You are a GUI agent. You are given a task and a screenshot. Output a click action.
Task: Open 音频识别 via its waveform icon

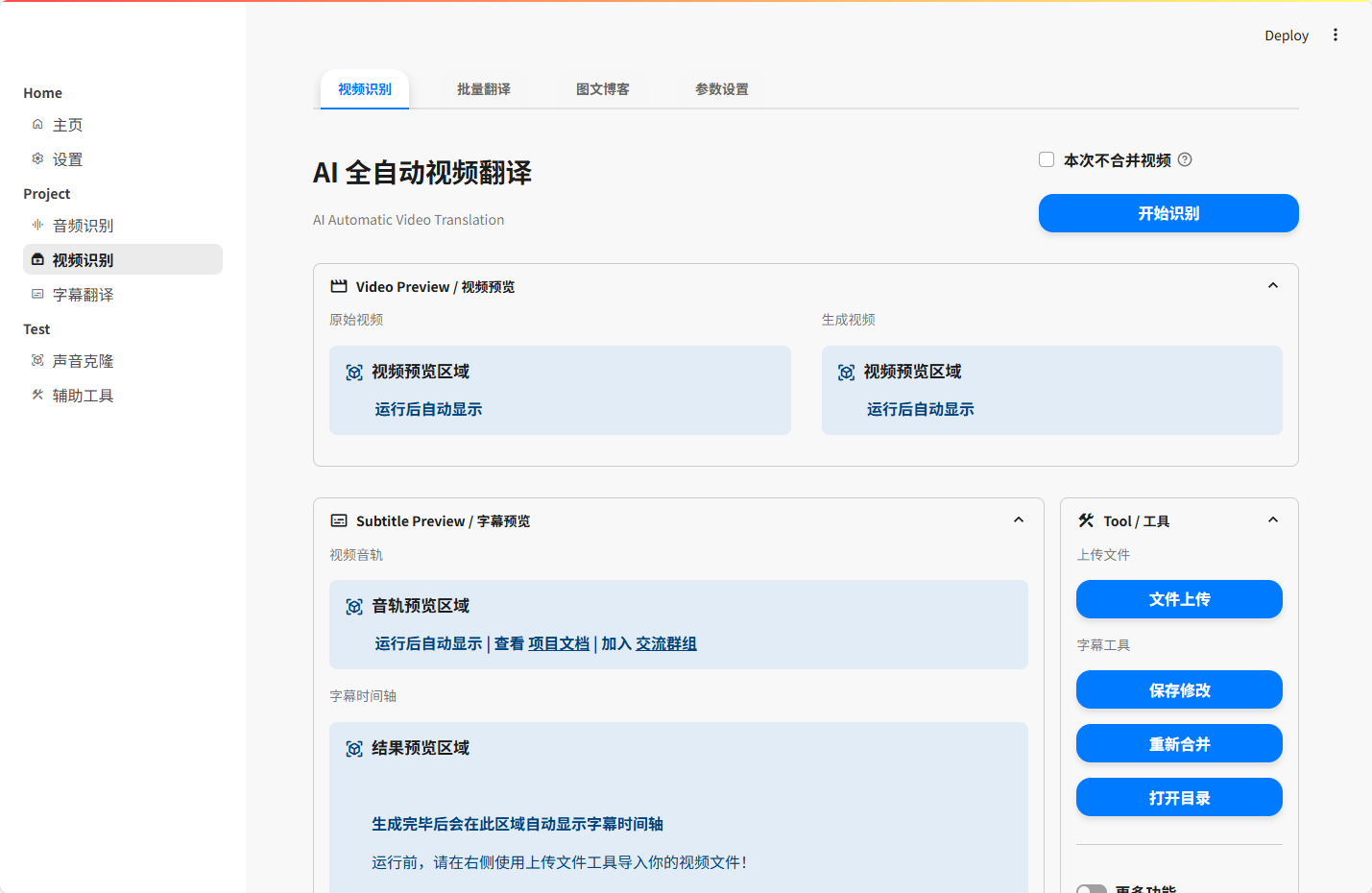(37, 225)
